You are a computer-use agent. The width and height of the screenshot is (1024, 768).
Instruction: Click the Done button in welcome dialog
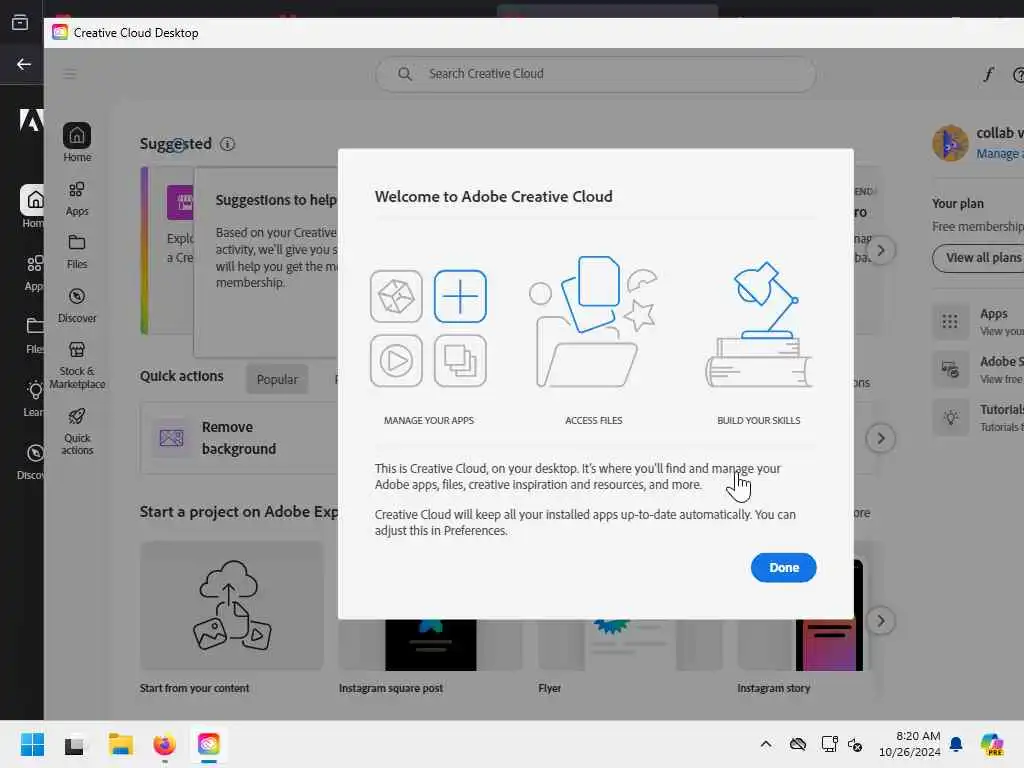[783, 568]
